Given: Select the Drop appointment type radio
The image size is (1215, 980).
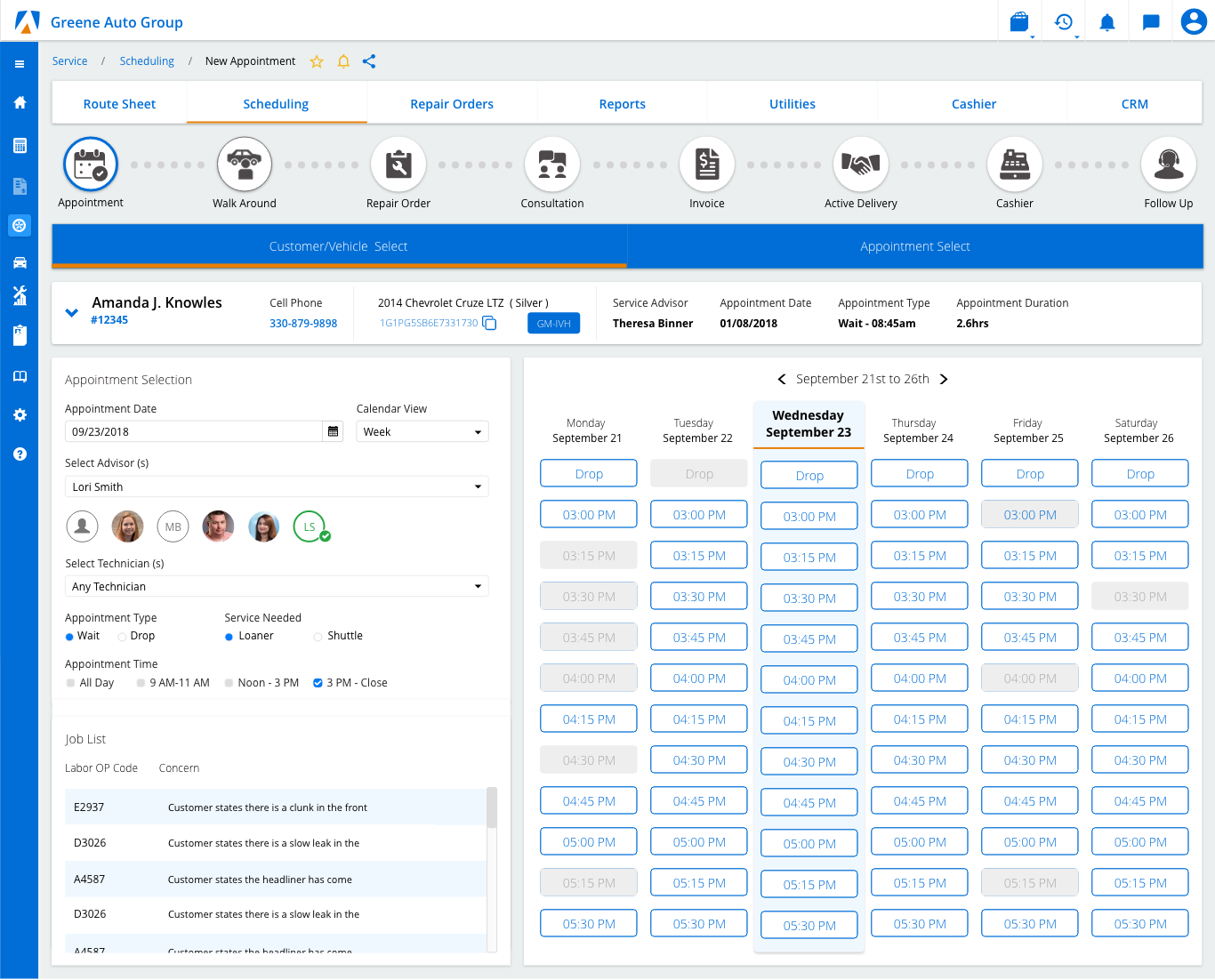Looking at the screenshot, I should point(123,637).
